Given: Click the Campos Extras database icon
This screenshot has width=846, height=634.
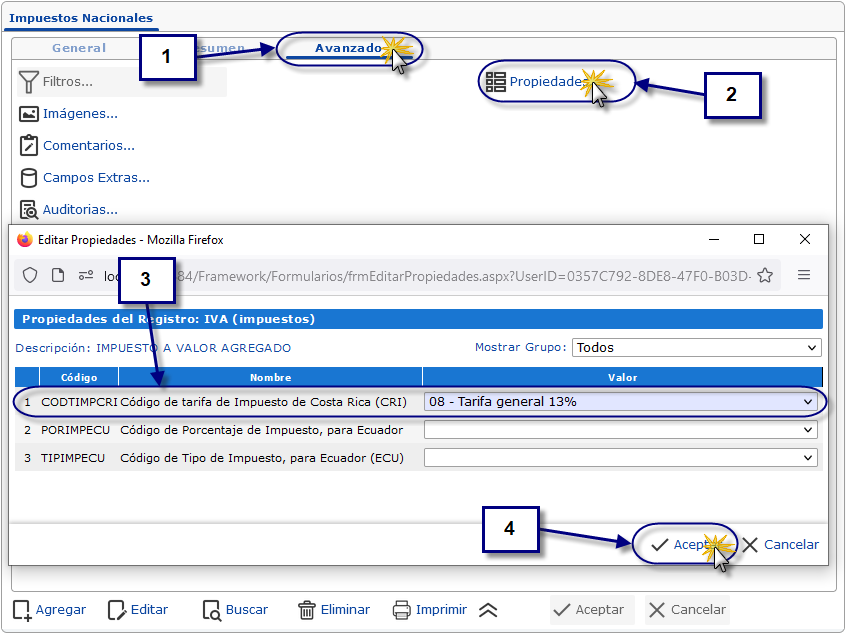Looking at the screenshot, I should (29, 178).
